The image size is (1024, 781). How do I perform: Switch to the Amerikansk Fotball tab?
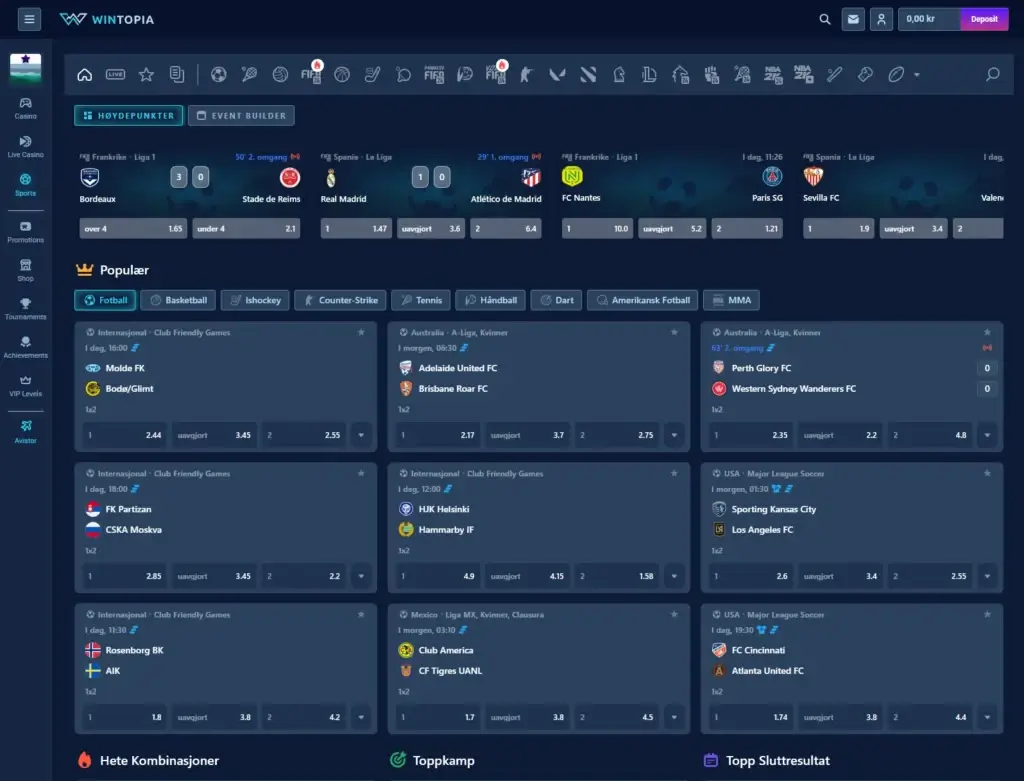[x=643, y=300]
